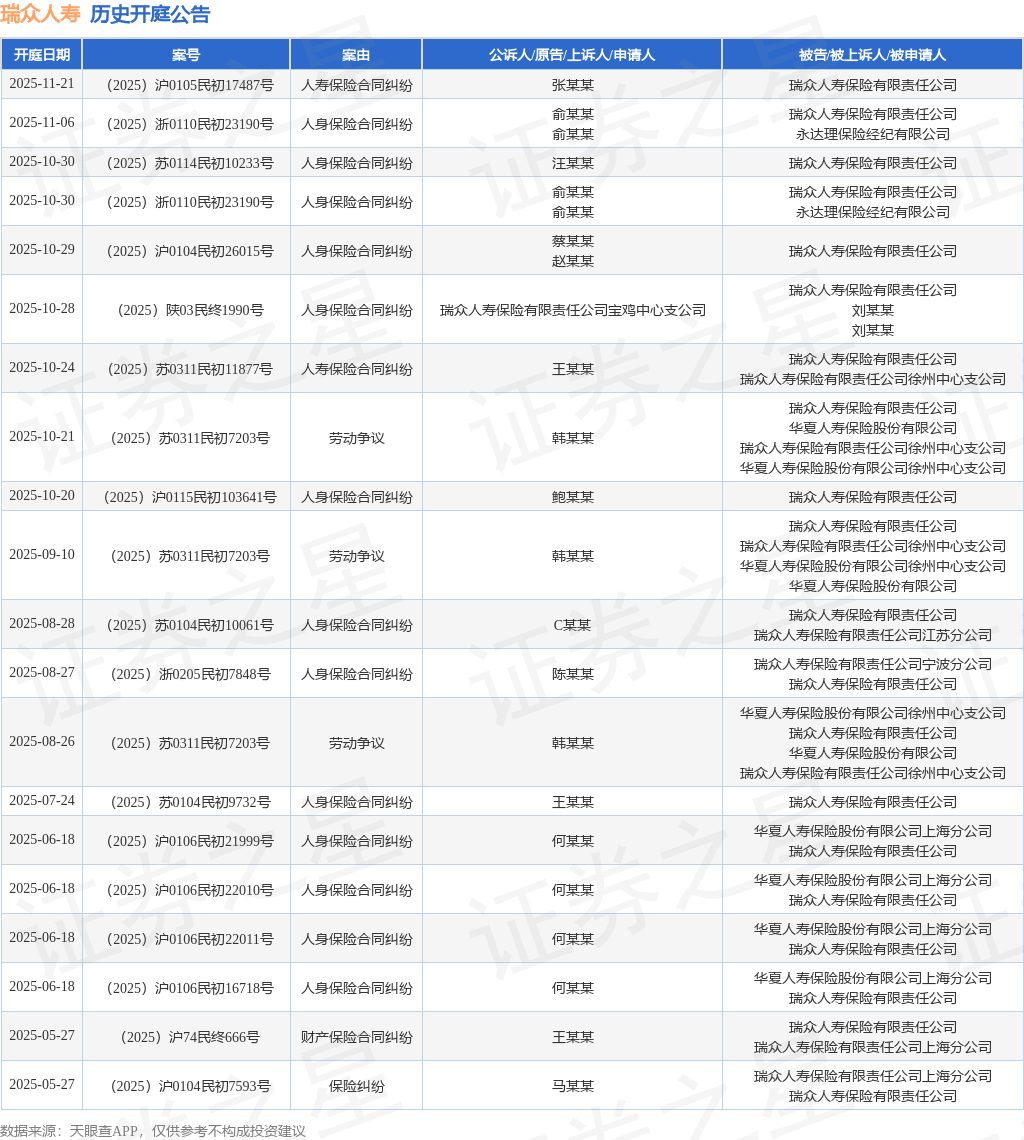Select case number 沪0104民初26015号

(x=190, y=251)
